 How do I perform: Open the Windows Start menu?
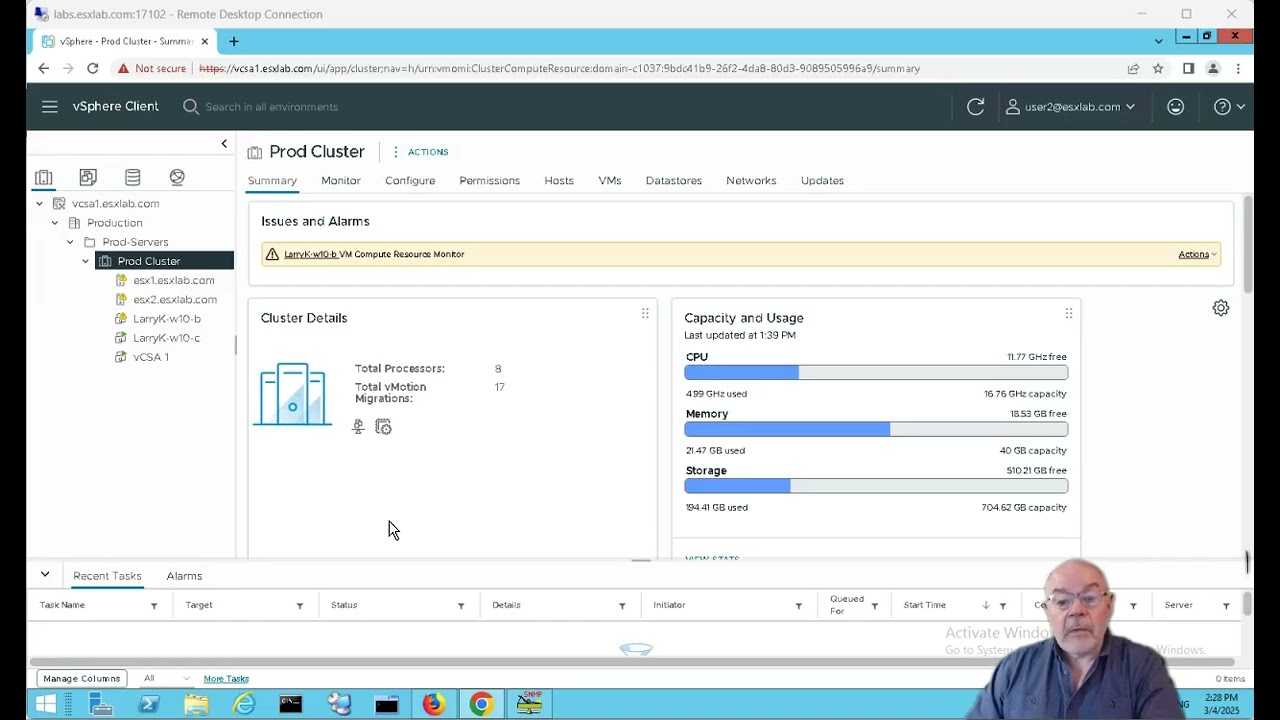(x=46, y=705)
